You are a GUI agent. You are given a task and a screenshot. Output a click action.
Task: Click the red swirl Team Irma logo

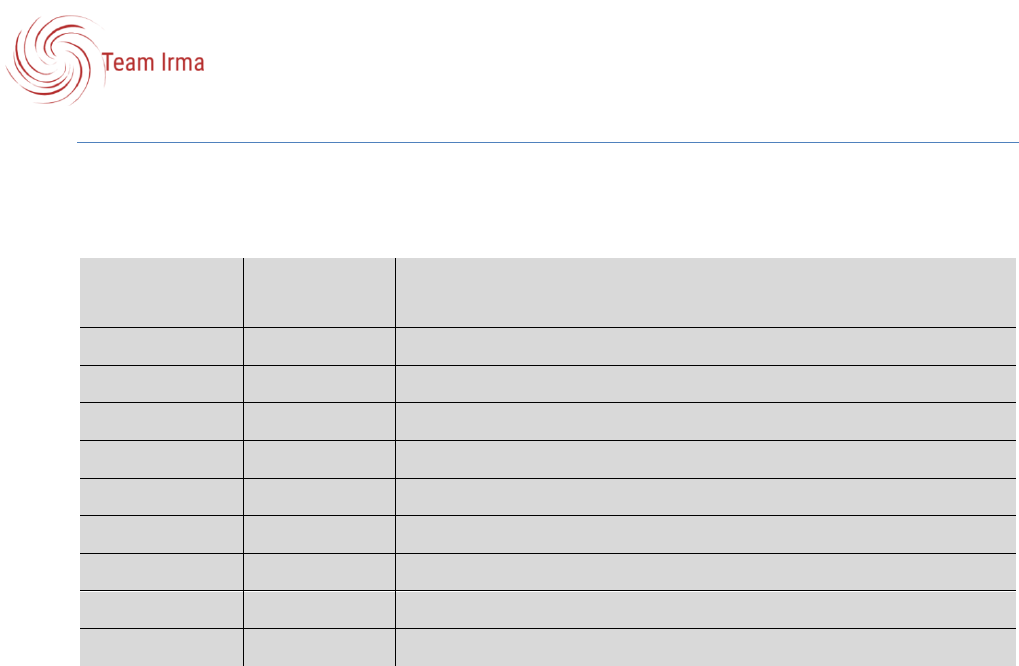[50, 62]
